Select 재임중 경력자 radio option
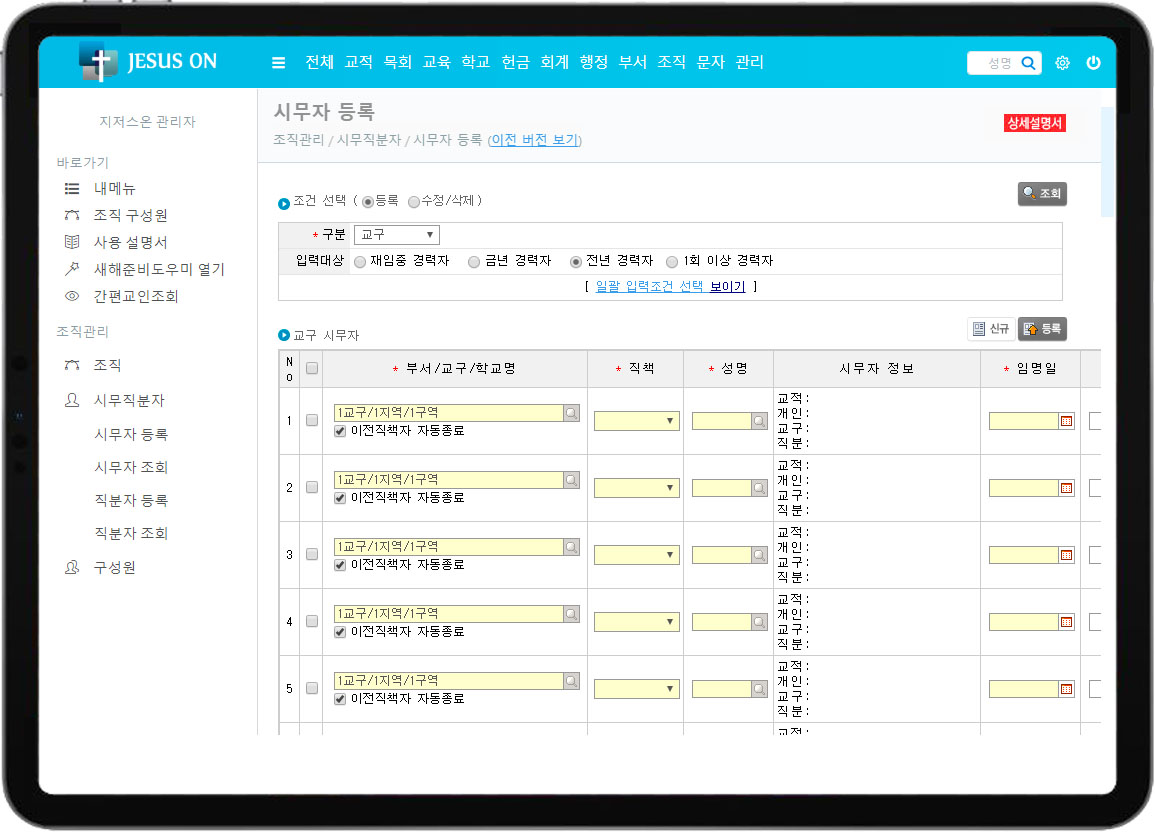 point(360,262)
